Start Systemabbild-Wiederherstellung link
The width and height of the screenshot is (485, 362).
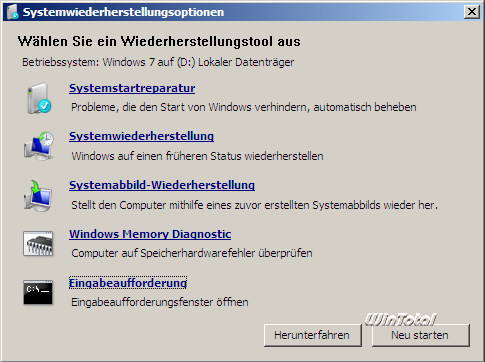tap(162, 185)
